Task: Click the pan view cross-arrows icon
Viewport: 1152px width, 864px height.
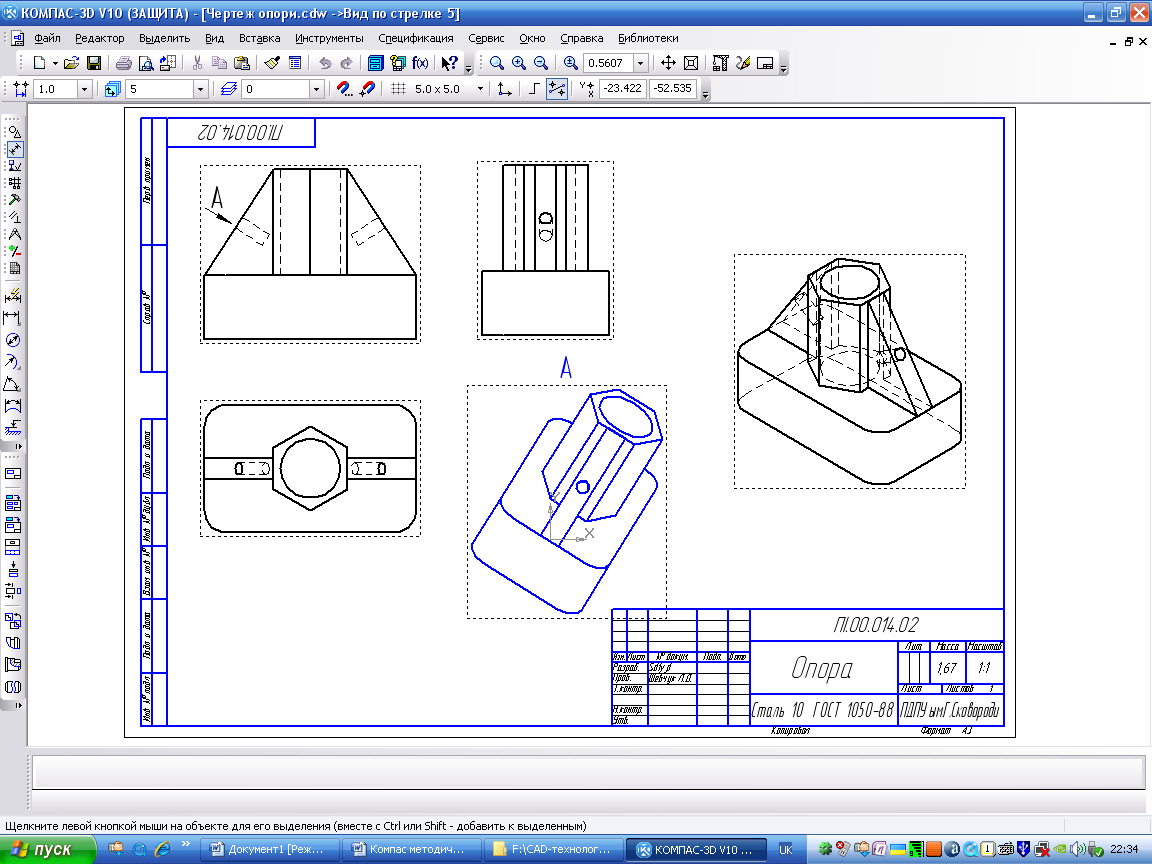Action: pos(669,63)
